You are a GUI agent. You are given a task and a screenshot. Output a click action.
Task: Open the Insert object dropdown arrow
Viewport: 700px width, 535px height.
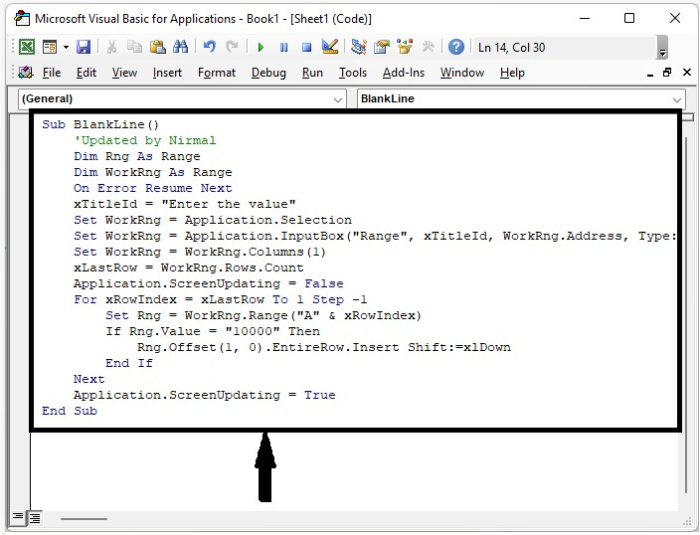coord(66,47)
